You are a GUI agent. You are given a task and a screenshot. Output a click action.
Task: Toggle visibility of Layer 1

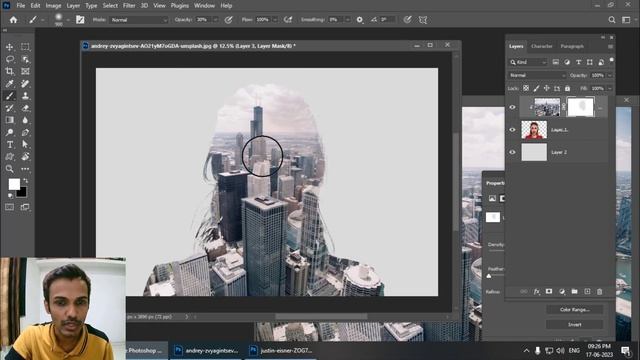(x=512, y=130)
